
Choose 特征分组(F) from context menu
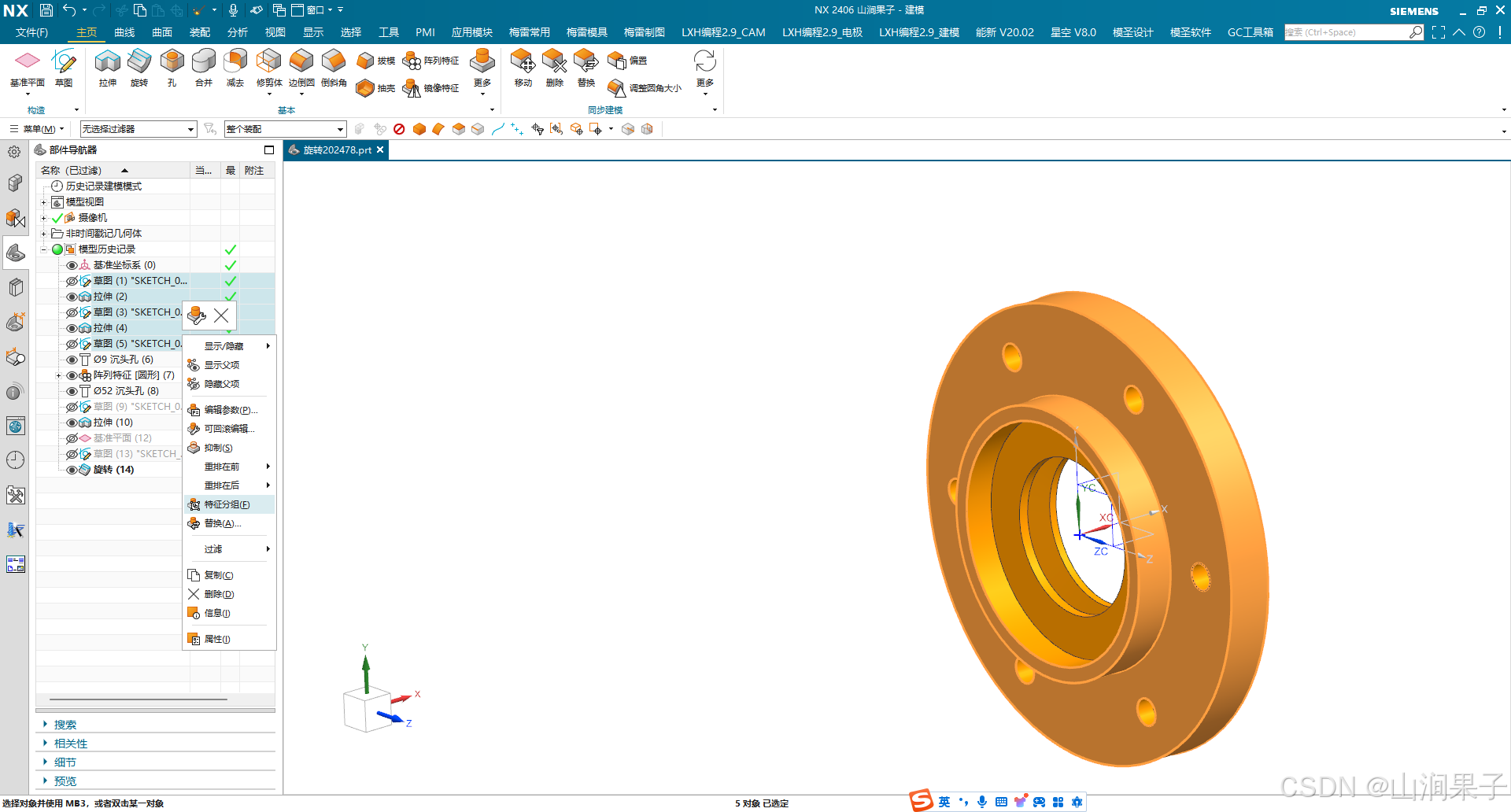(x=229, y=504)
